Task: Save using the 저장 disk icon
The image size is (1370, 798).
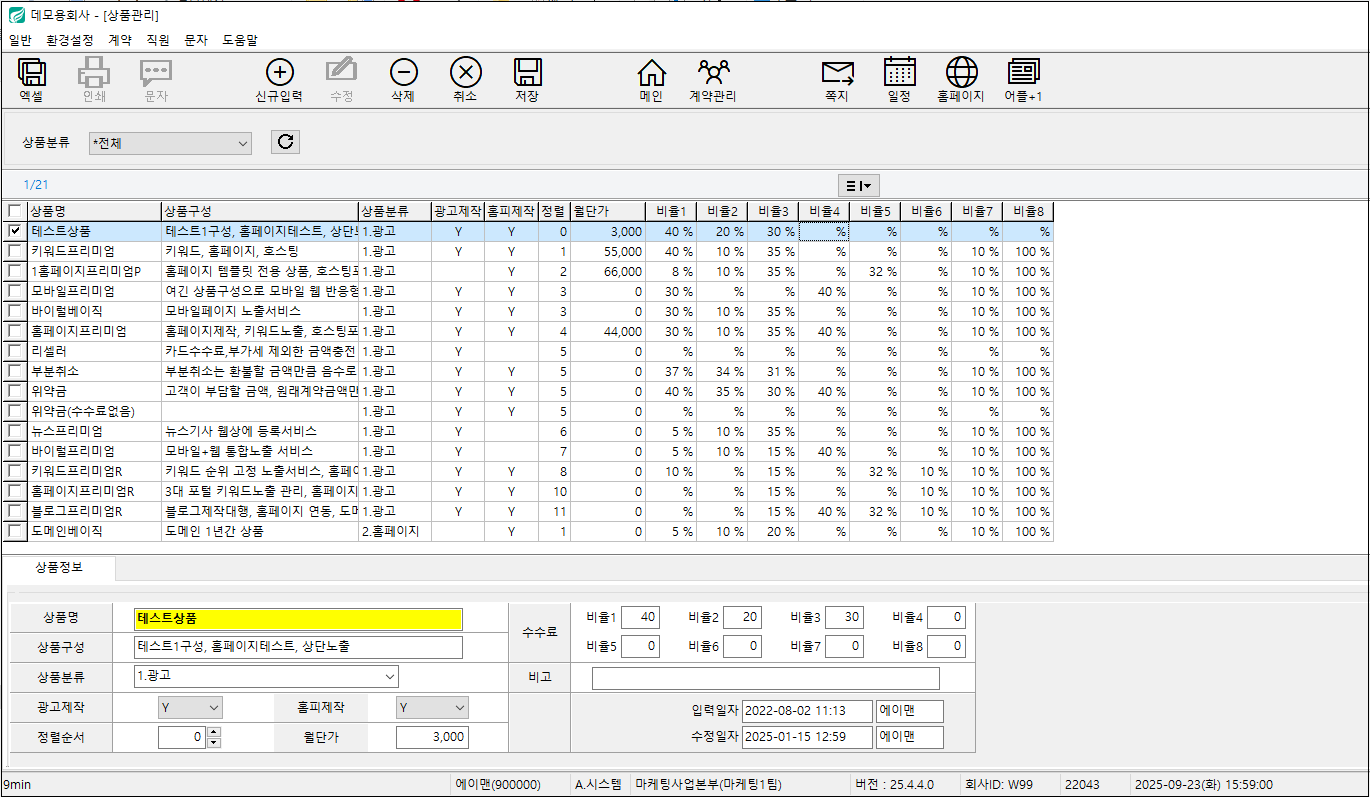Action: [527, 73]
